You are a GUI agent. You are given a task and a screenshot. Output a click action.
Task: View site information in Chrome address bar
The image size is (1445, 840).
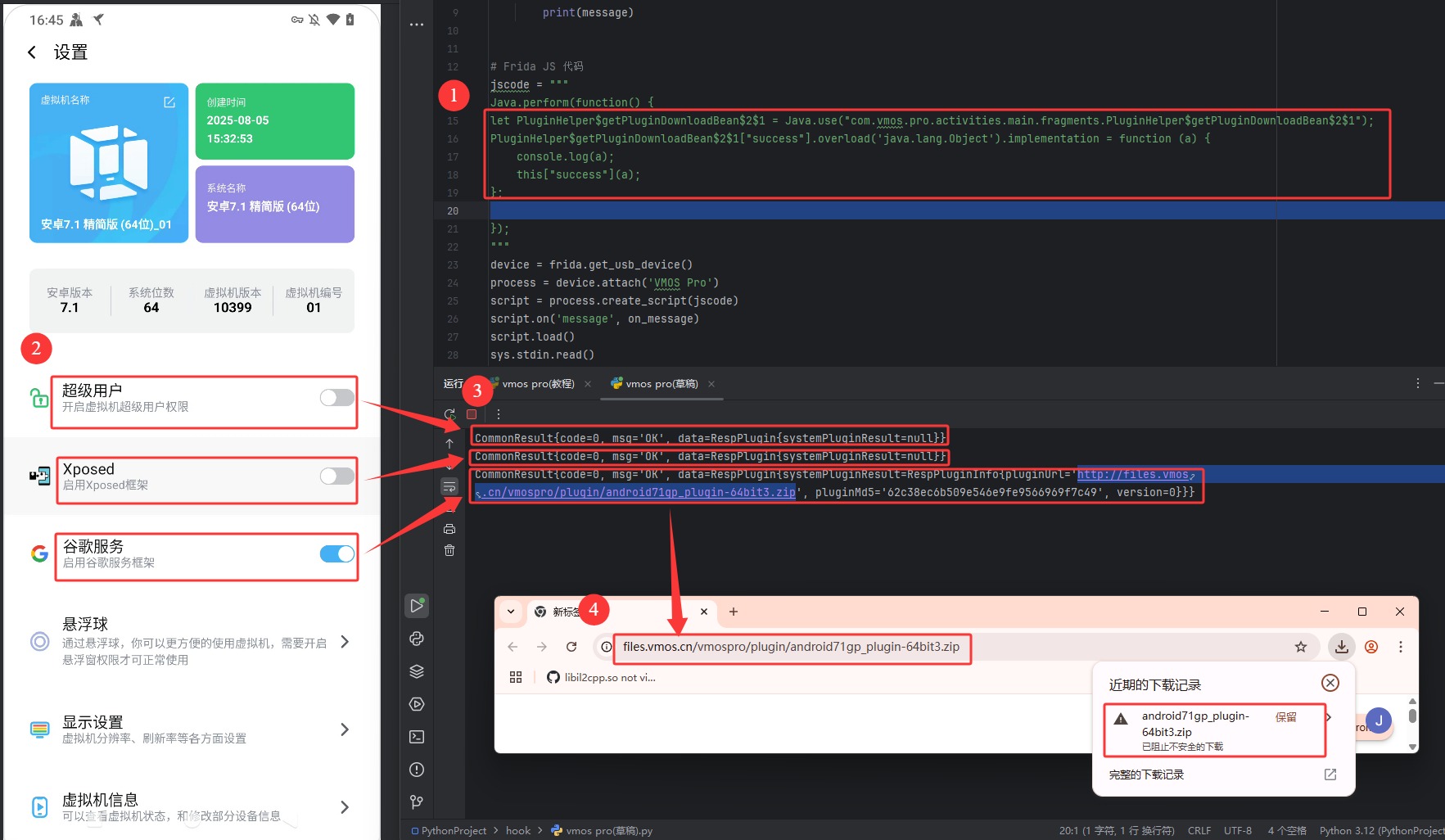[x=606, y=647]
